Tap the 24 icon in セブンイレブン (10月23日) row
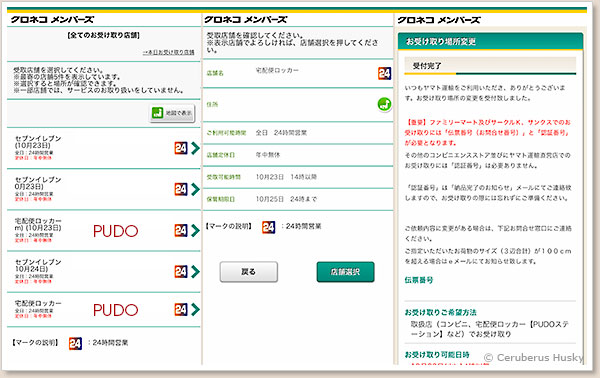 tap(181, 148)
